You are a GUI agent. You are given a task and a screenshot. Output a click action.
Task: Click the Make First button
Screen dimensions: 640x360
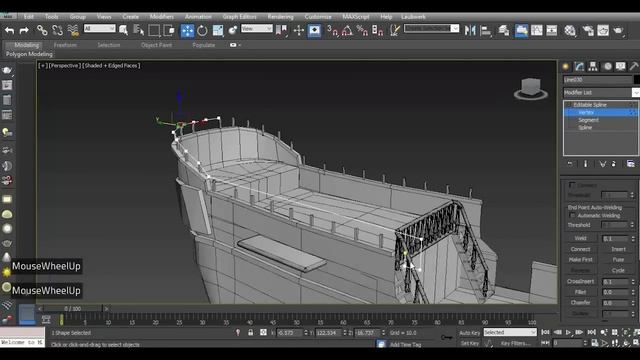pos(580,260)
